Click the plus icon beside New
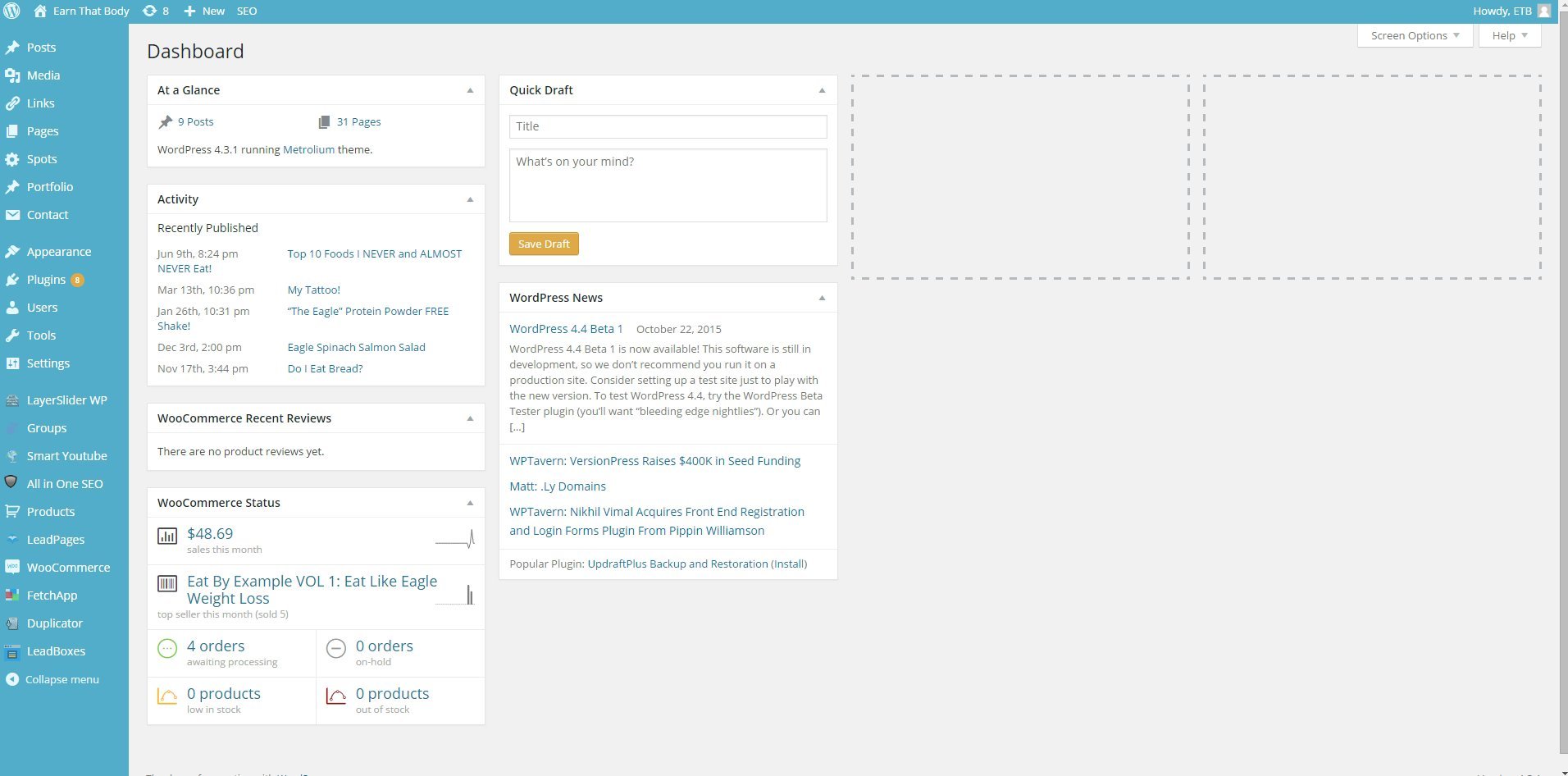1568x776 pixels. click(x=189, y=11)
